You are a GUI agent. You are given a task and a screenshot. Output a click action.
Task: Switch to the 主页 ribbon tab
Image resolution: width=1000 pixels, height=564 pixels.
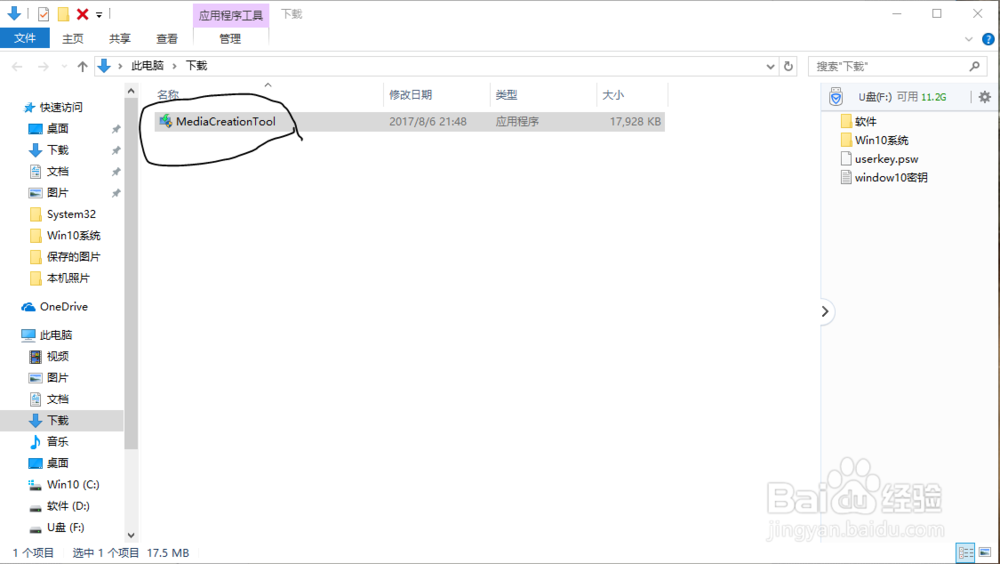click(73, 39)
